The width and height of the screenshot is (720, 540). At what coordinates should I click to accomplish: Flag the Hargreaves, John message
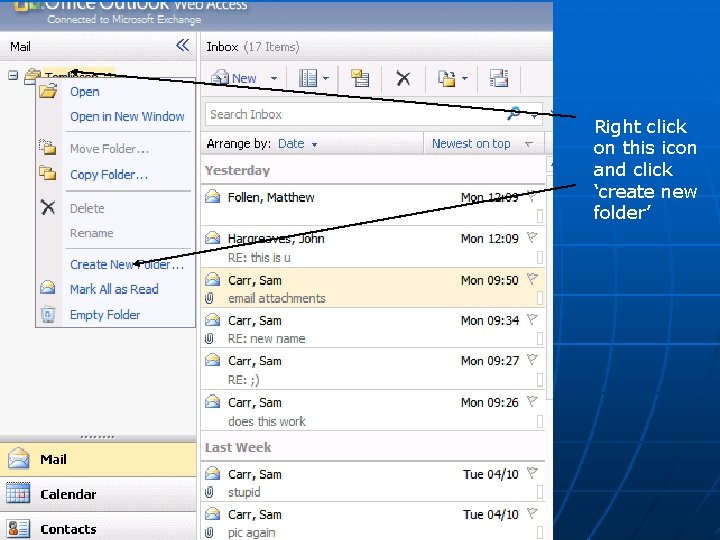[x=532, y=237]
